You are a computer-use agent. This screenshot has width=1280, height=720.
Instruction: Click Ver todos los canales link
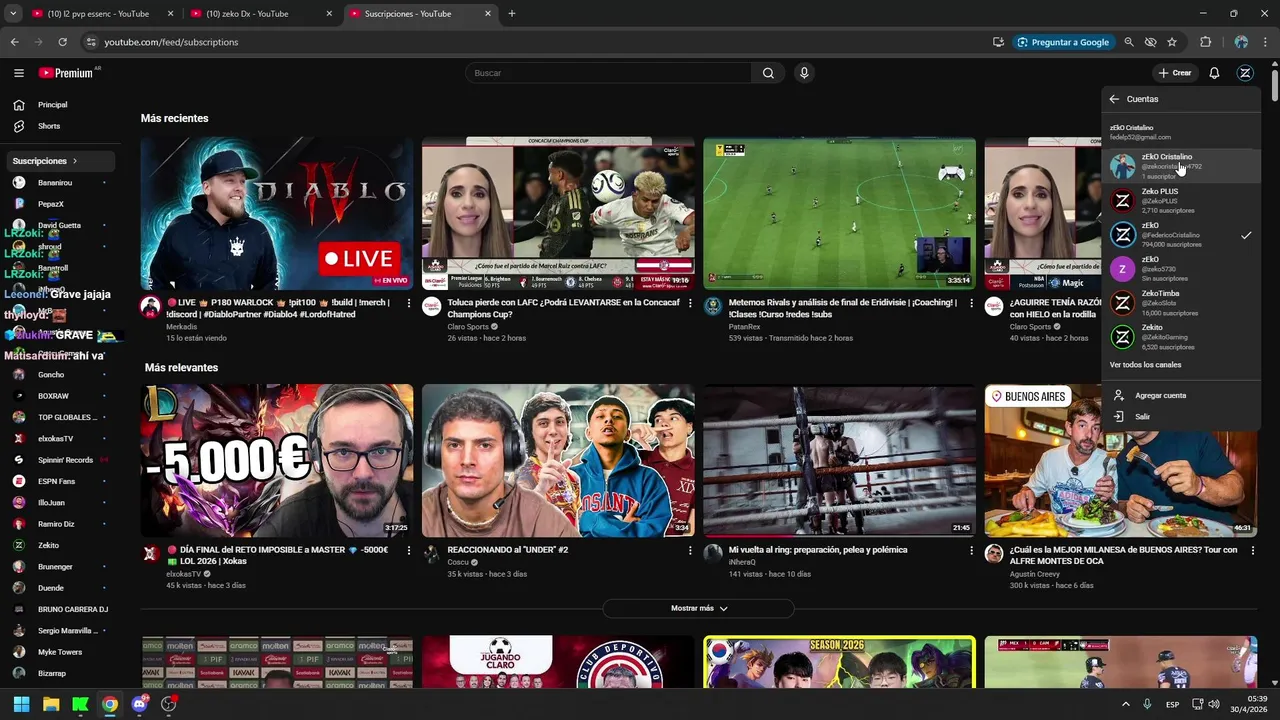click(1145, 365)
